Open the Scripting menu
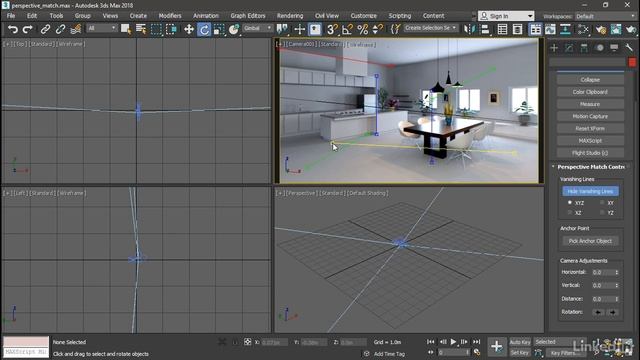This screenshot has width=640, height=360. [400, 16]
